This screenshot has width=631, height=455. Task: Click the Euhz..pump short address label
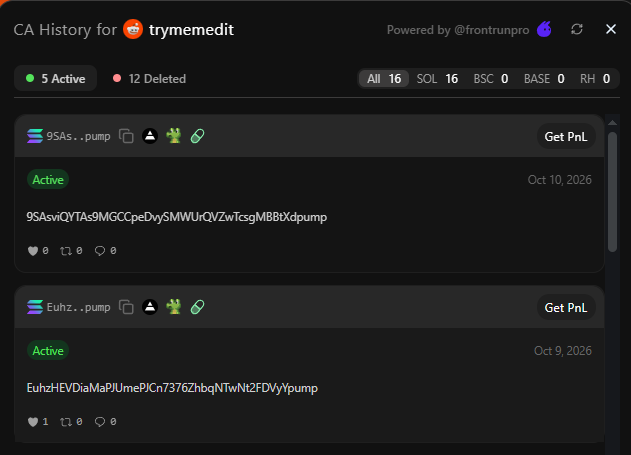point(78,307)
